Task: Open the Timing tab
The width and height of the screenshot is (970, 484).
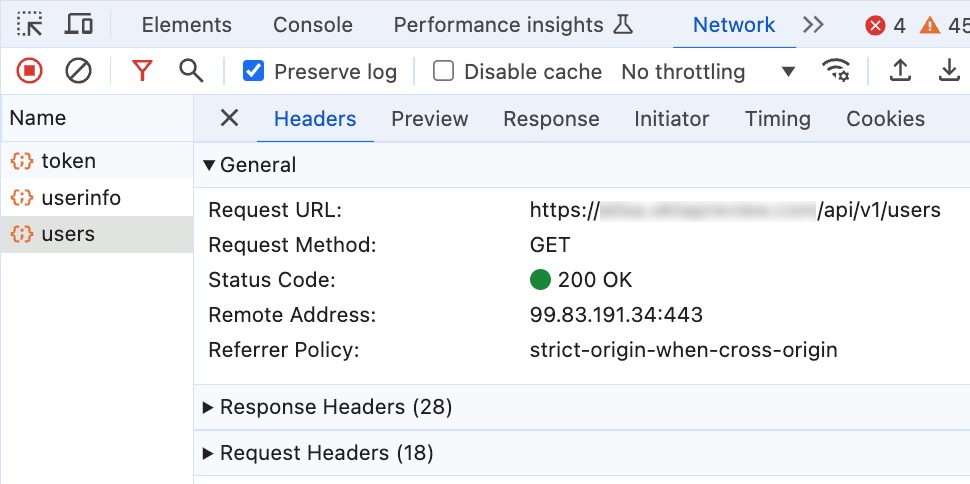Action: [x=777, y=119]
